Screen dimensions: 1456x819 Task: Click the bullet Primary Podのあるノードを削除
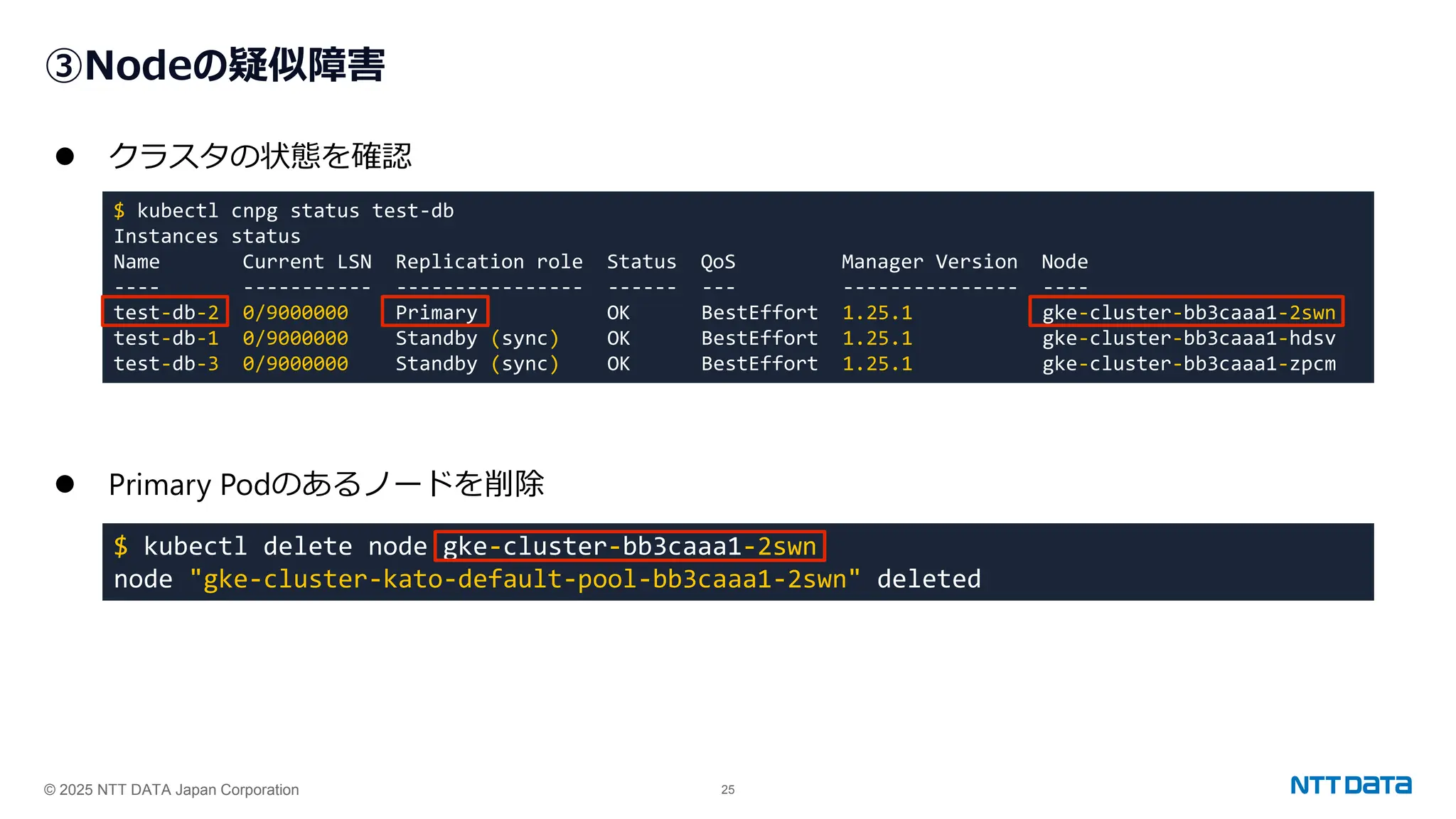coord(326,485)
